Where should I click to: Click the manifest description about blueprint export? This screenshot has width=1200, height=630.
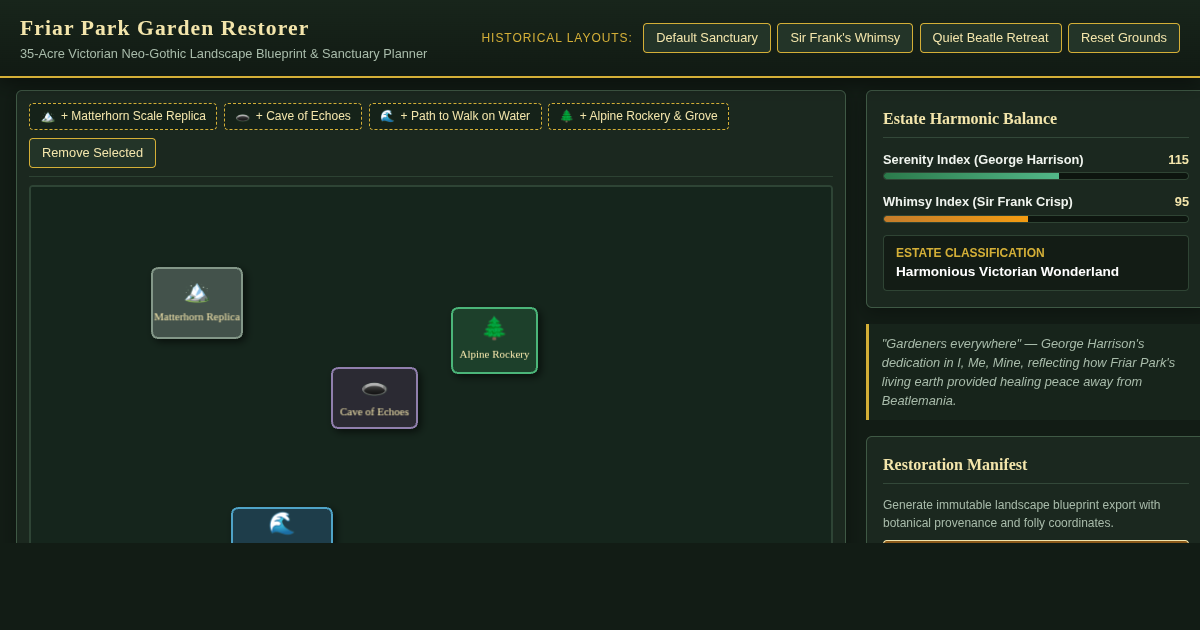point(1022,514)
